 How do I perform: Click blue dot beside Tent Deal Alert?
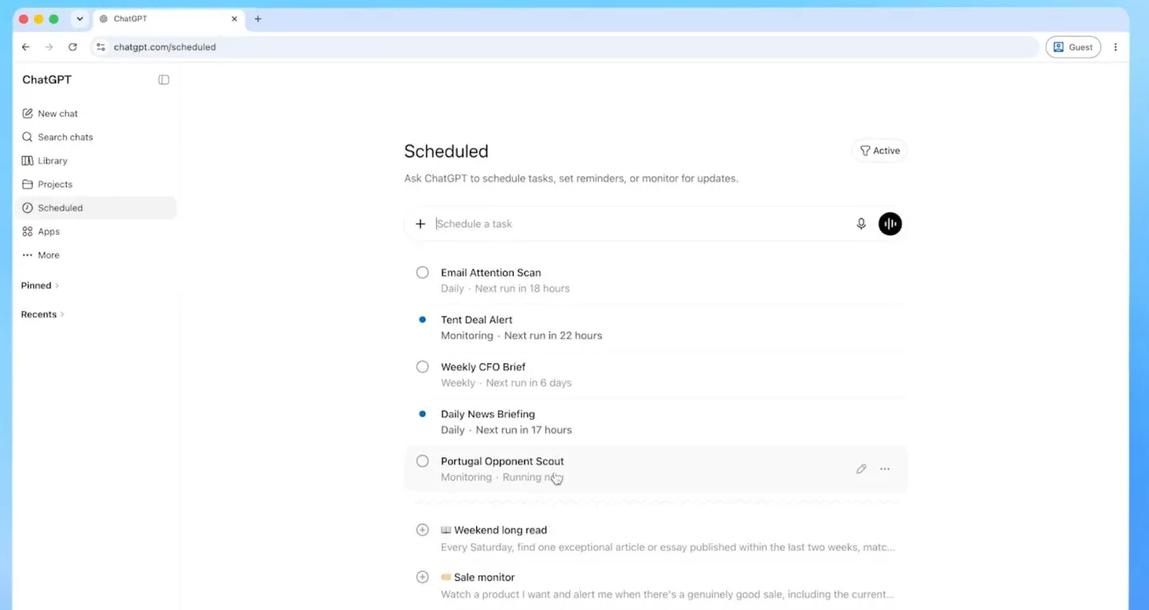(422, 320)
